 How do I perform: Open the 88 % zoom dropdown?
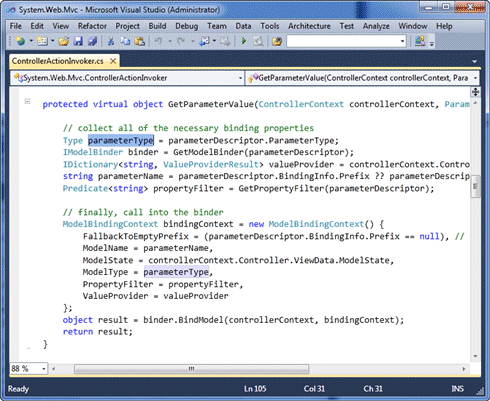pyautogui.click(x=29, y=369)
